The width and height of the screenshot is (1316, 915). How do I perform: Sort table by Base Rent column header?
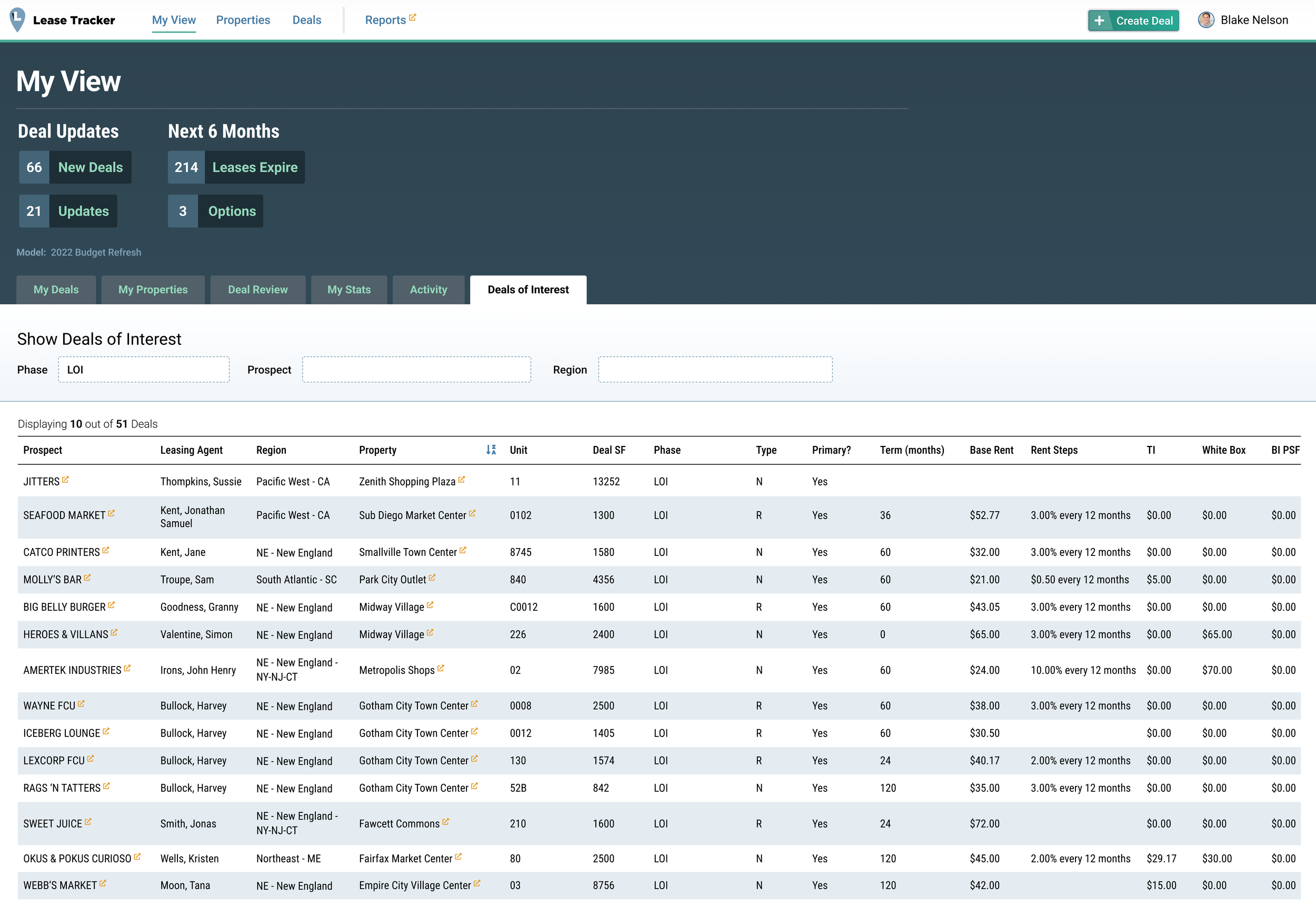(991, 450)
